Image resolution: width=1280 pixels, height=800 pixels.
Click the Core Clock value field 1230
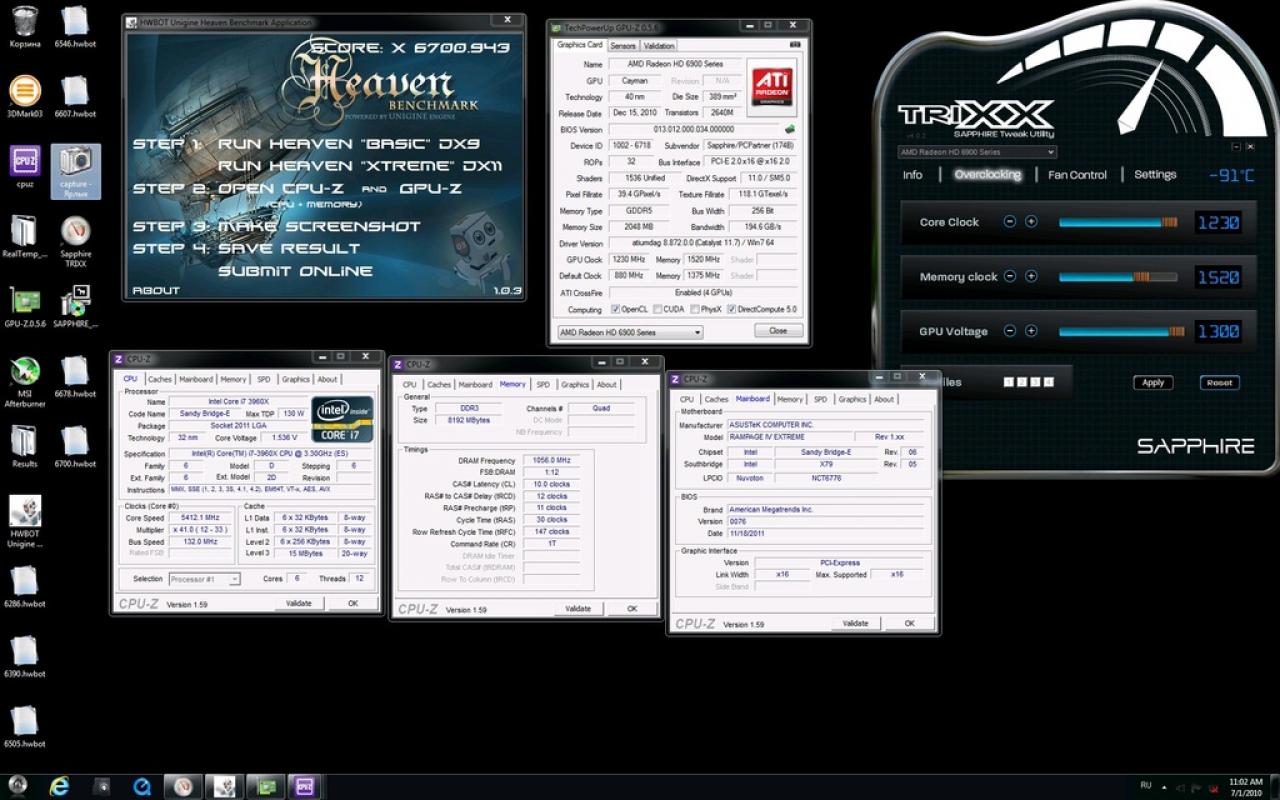point(1218,222)
